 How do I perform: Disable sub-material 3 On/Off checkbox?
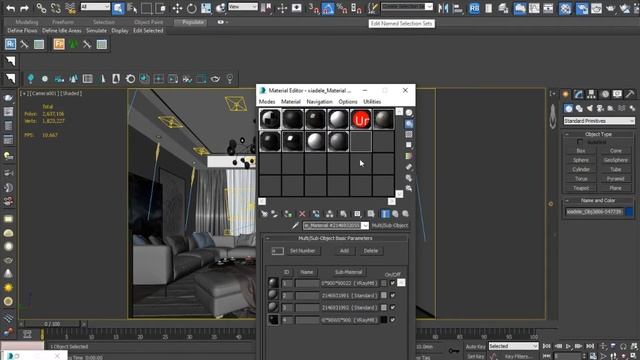coord(393,307)
